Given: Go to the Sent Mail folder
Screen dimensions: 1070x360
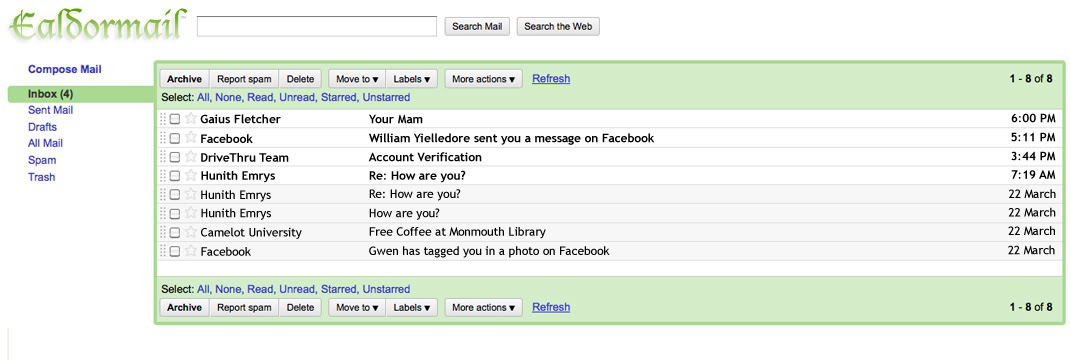Looking at the screenshot, I should click(x=50, y=110).
